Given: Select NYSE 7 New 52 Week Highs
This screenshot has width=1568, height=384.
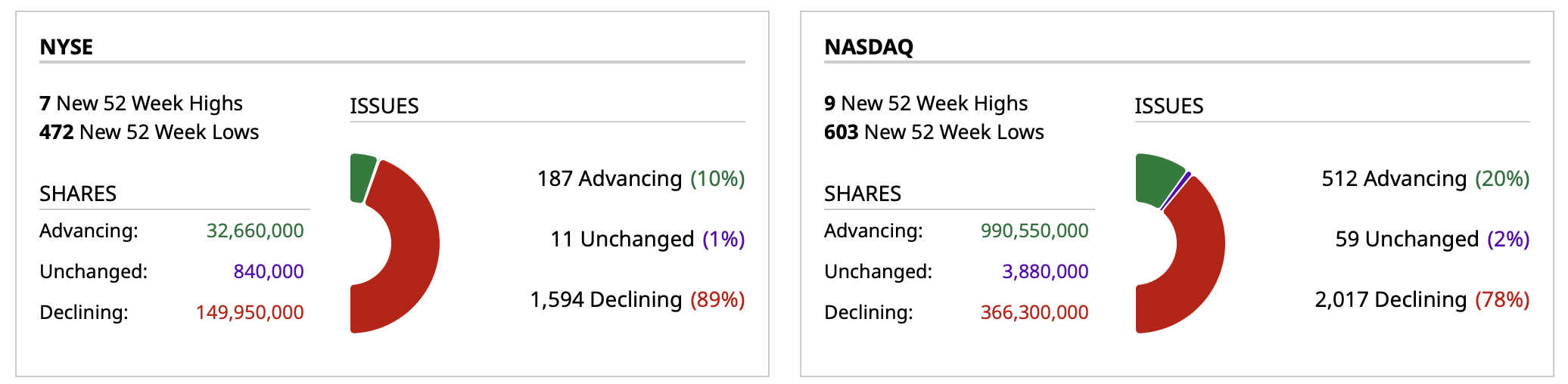Looking at the screenshot, I should coord(142,104).
